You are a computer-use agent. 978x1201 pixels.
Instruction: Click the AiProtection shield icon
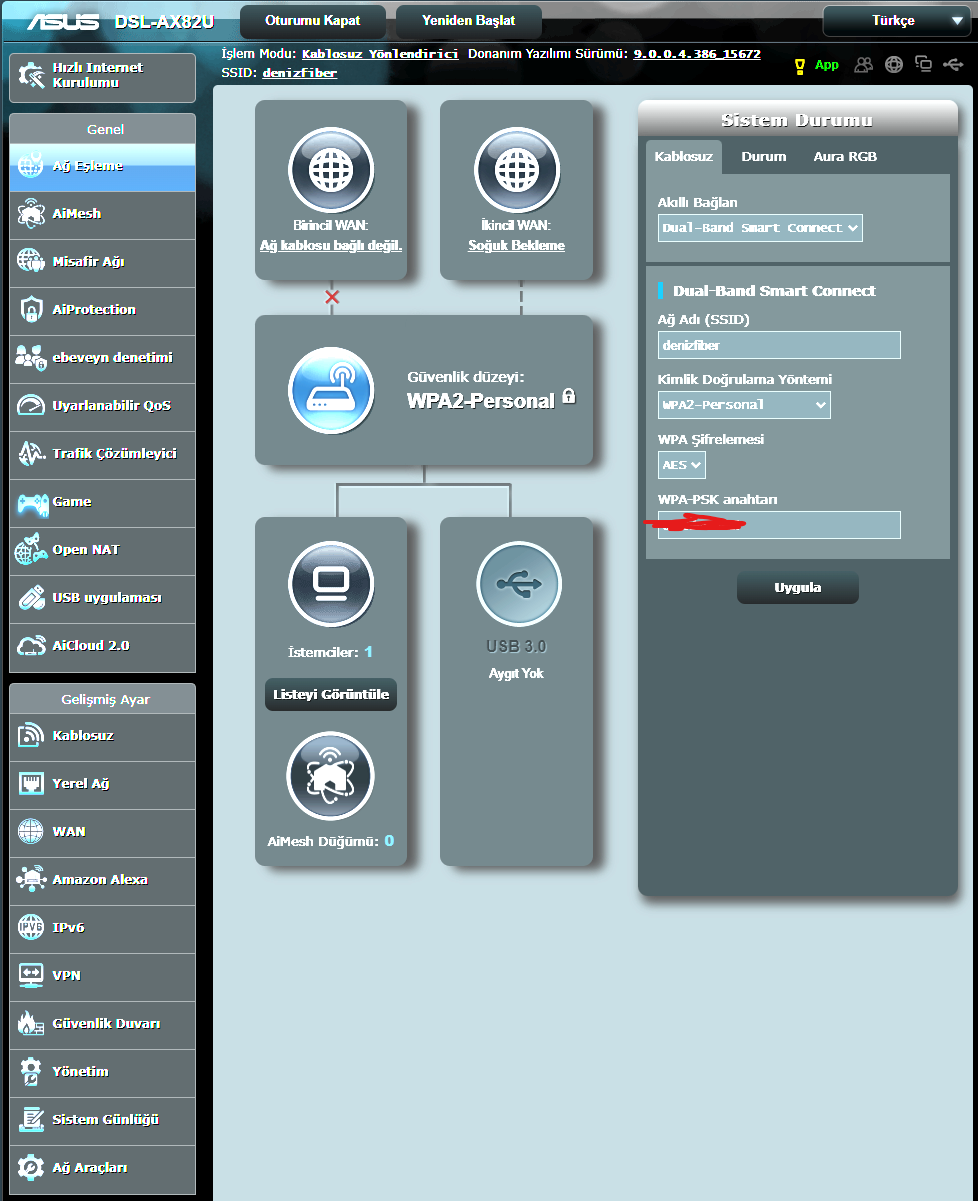30,310
